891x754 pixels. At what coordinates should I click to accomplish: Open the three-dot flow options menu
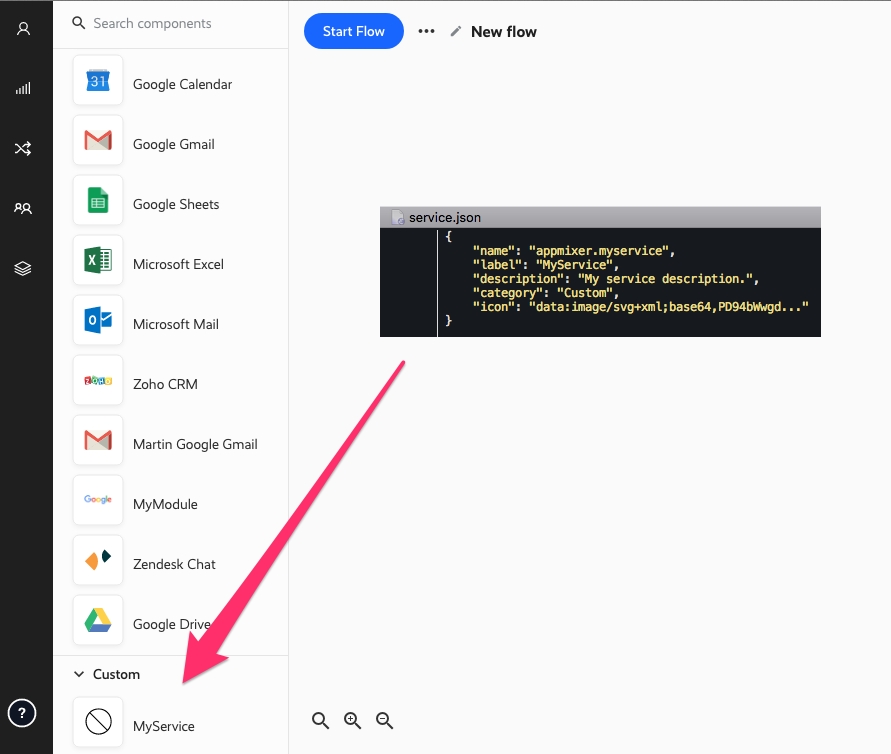pyautogui.click(x=426, y=31)
